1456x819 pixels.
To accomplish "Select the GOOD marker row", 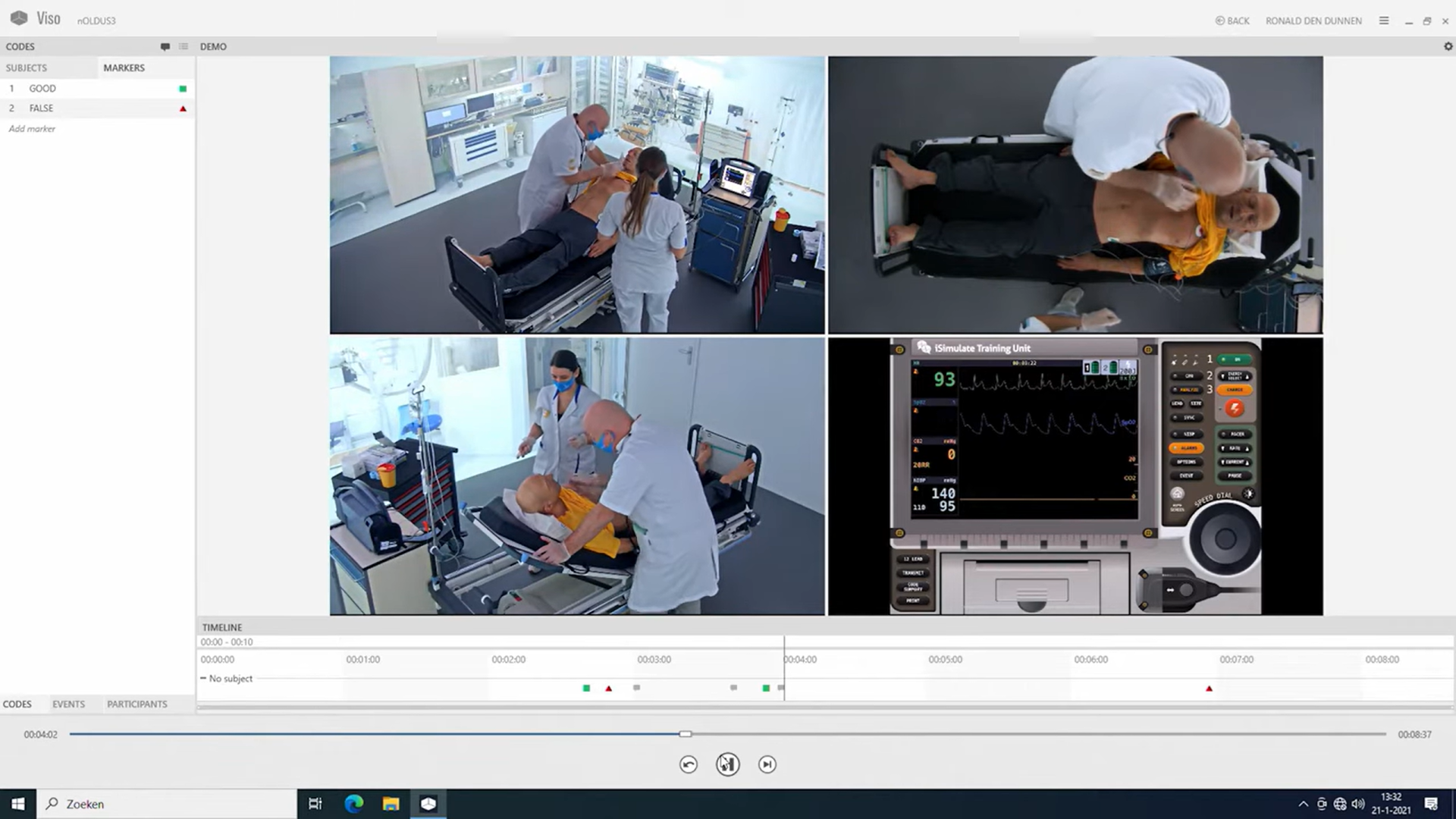I will point(42,89).
